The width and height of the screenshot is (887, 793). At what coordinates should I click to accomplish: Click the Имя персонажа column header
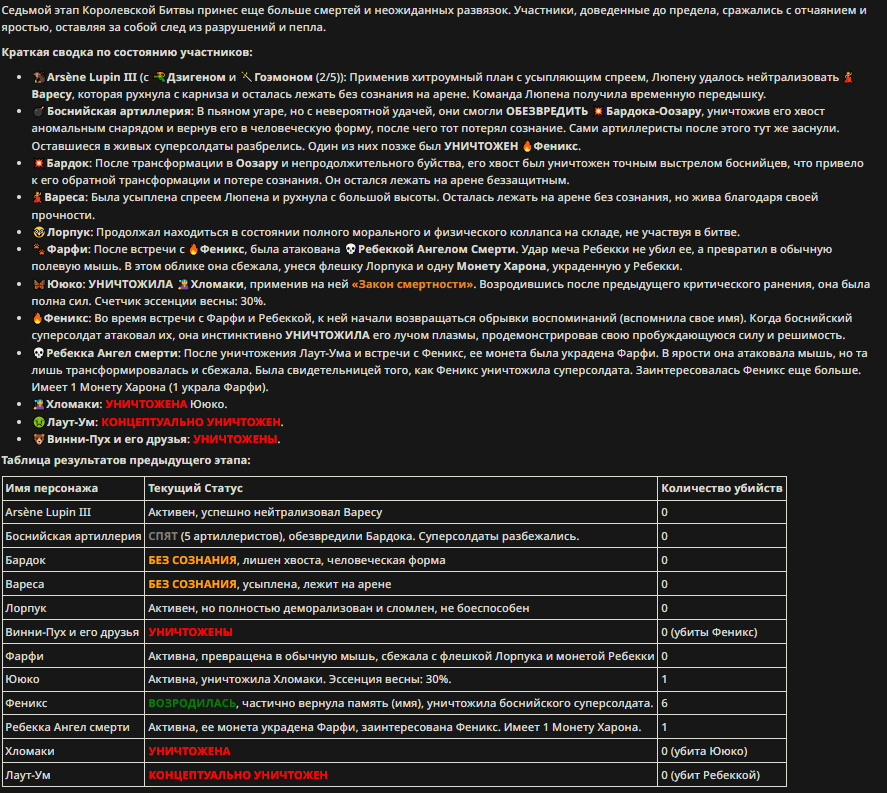click(74, 488)
